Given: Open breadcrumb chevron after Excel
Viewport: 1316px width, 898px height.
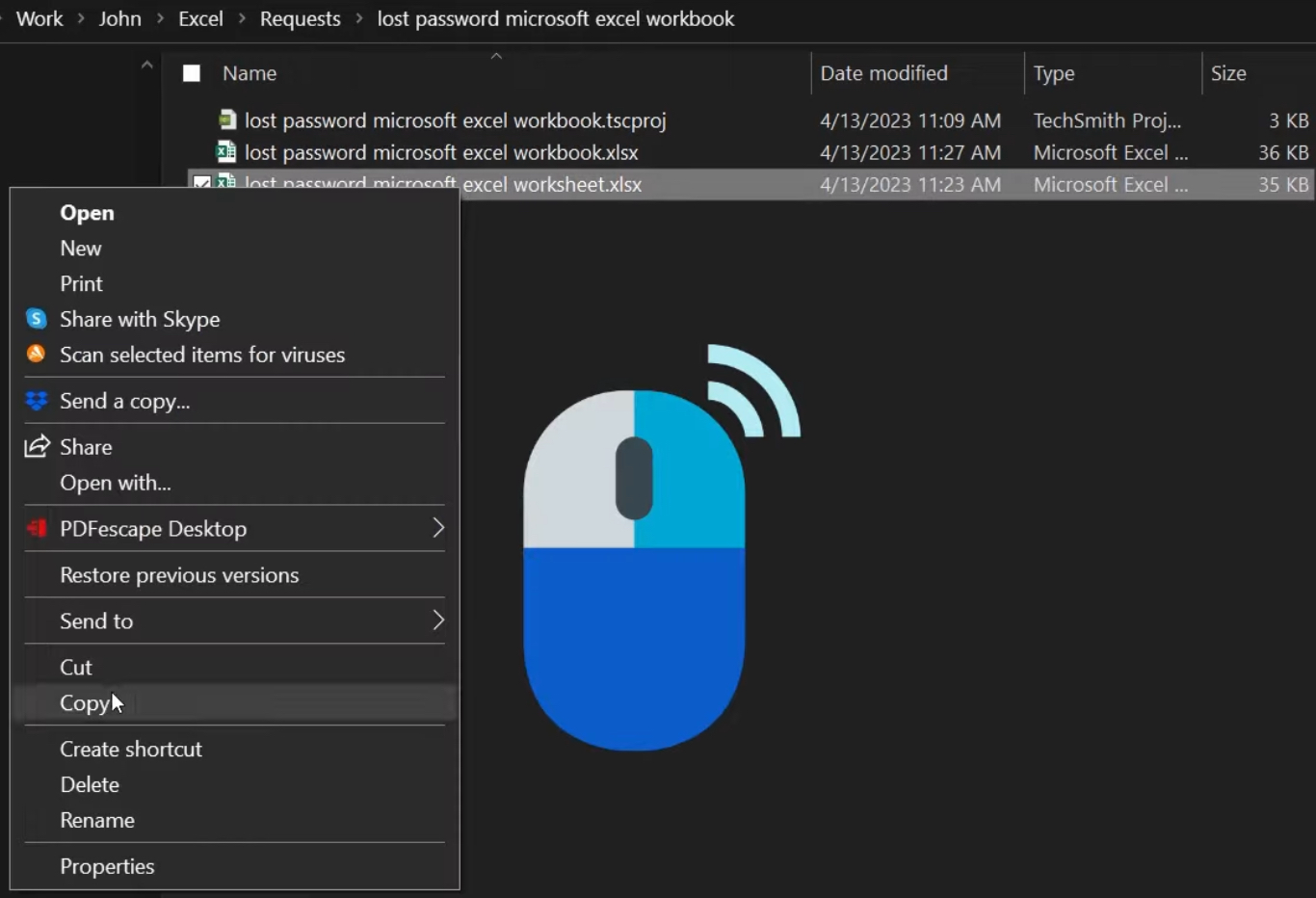Looking at the screenshot, I should pos(242,18).
